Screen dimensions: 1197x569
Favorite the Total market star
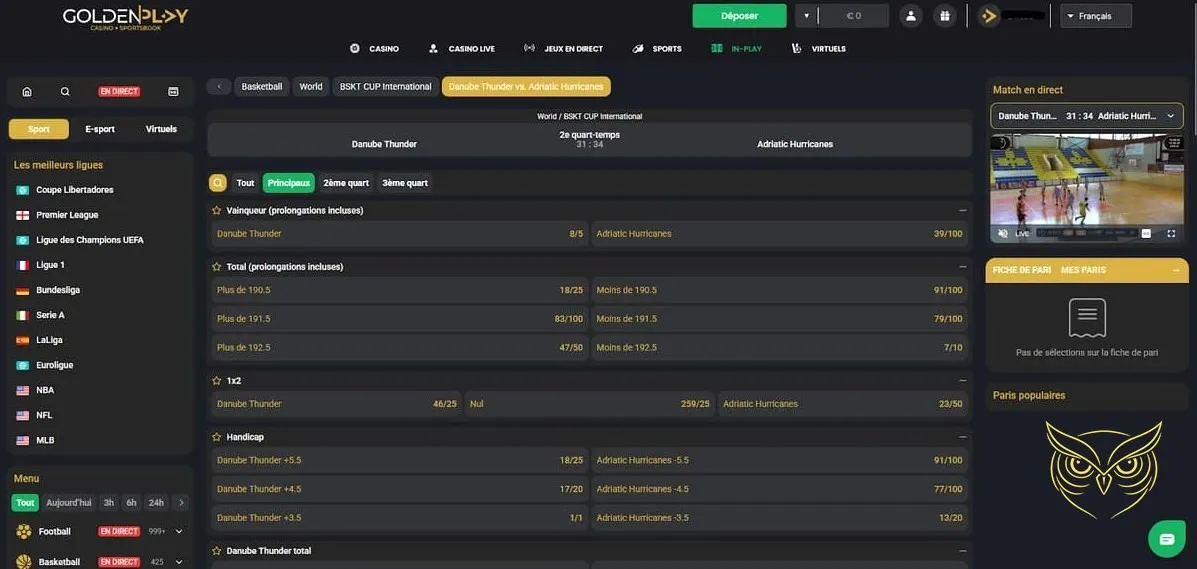click(x=217, y=267)
